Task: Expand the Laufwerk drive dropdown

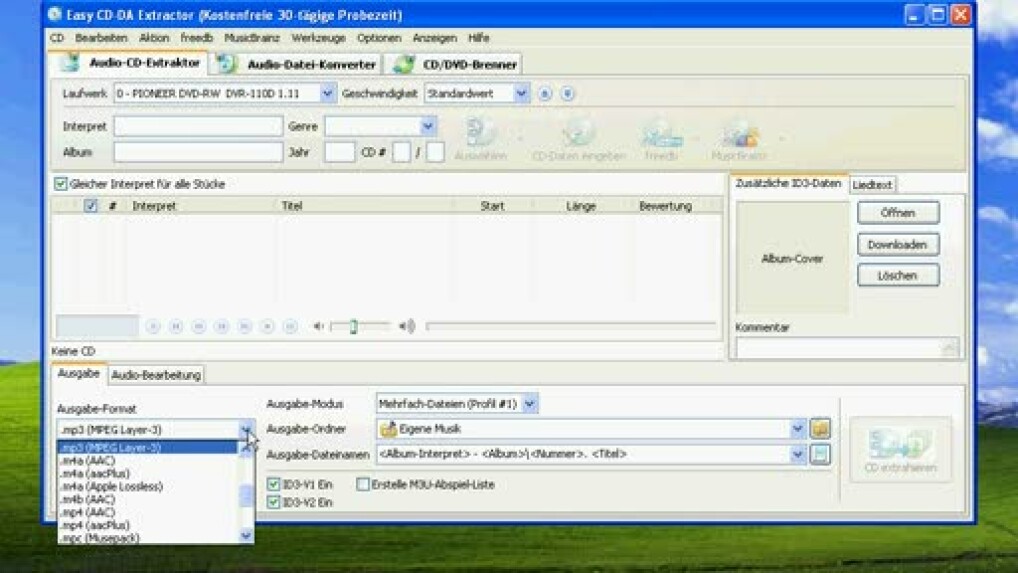Action: point(327,93)
